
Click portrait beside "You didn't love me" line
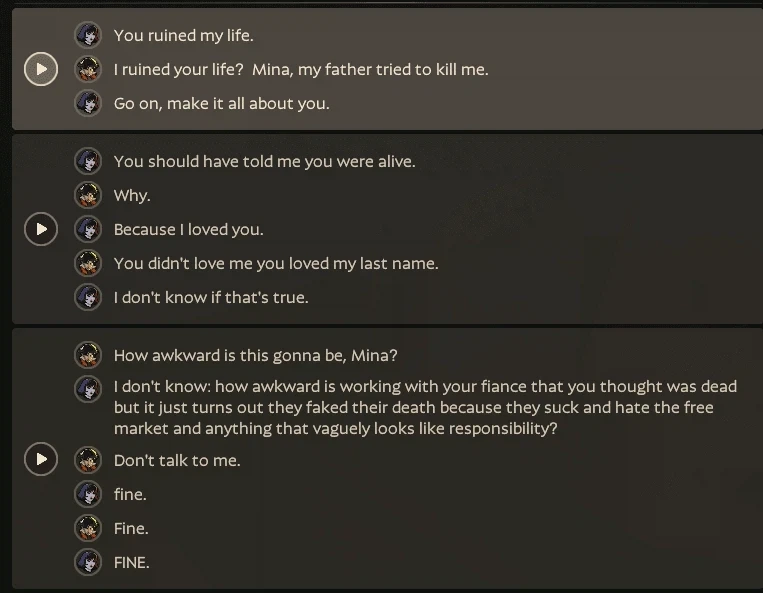tap(88, 263)
